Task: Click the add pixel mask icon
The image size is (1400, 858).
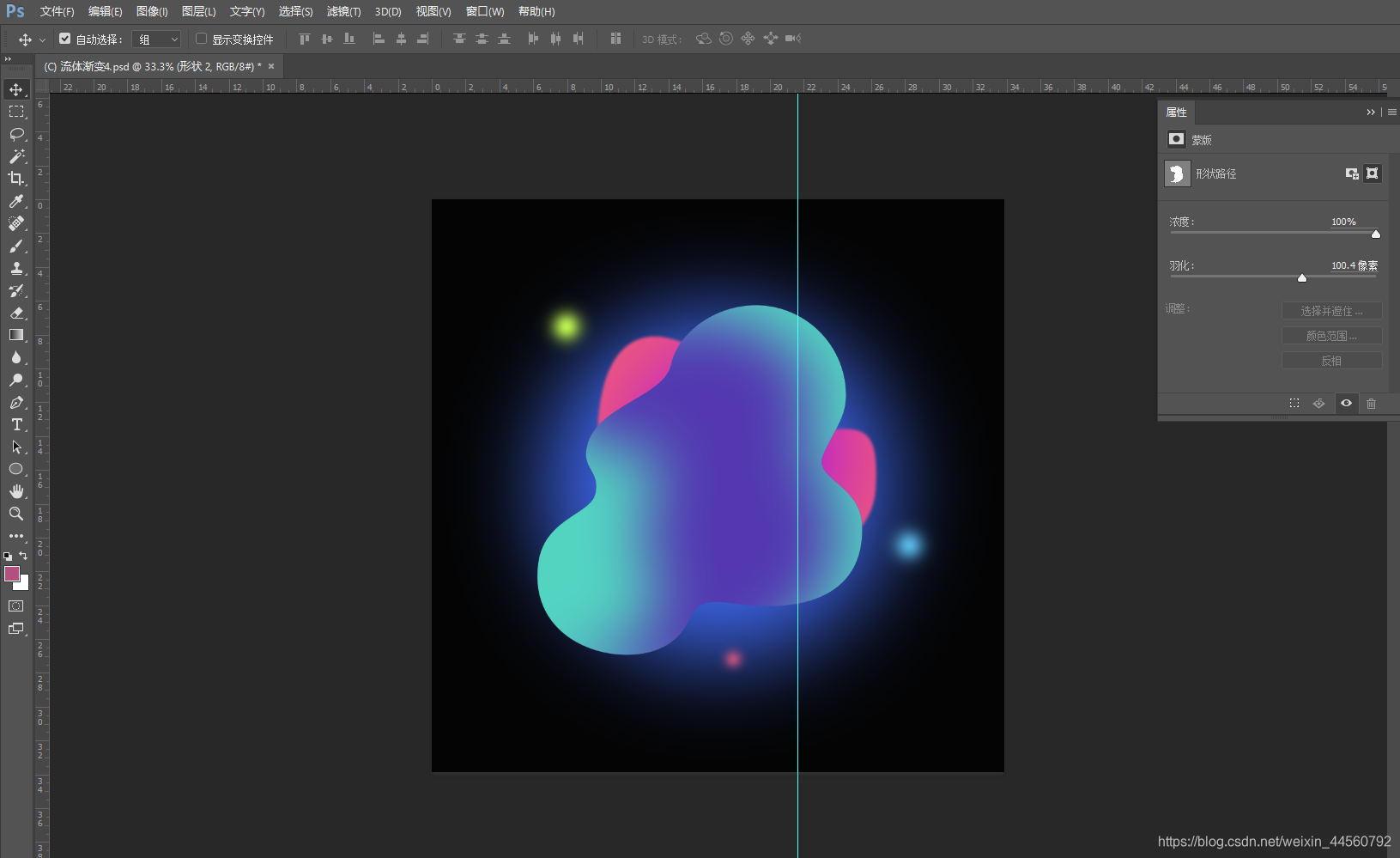Action: pos(1352,173)
